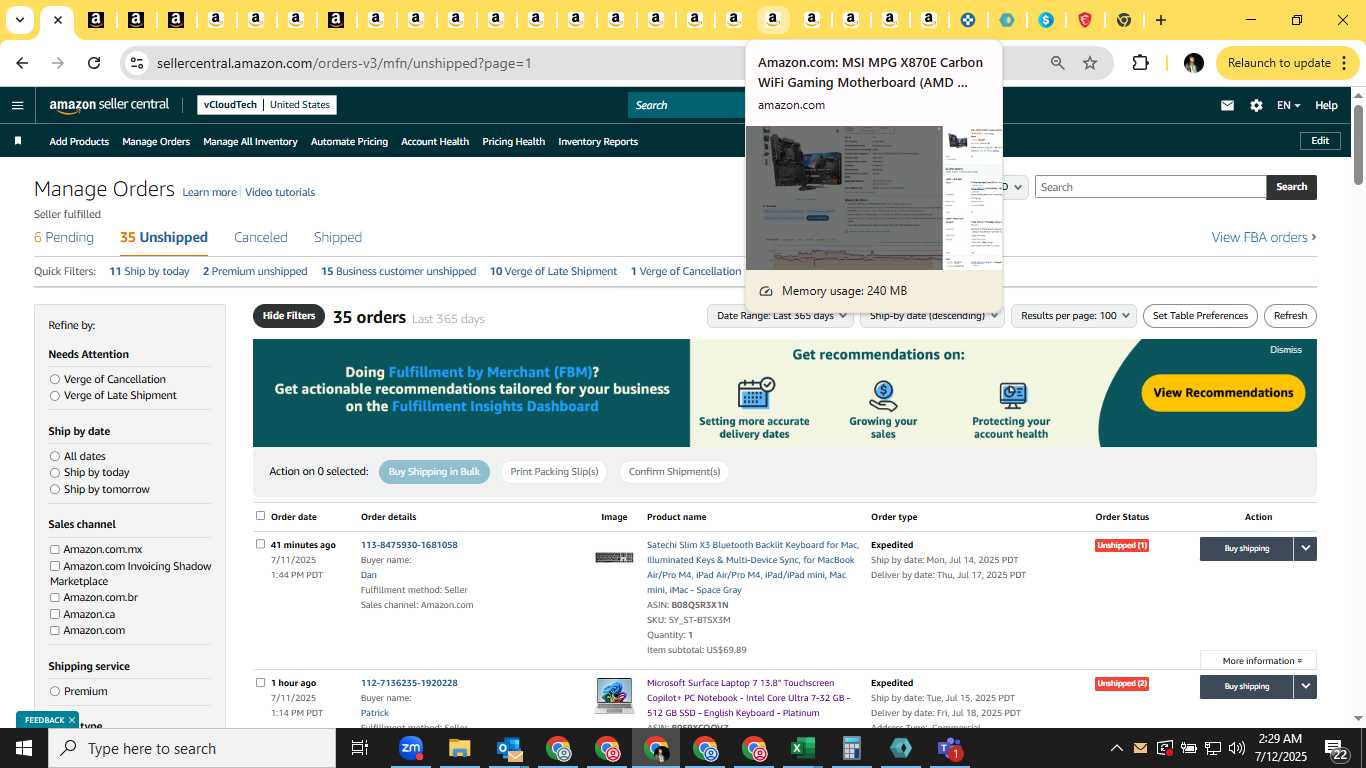Click the order search input field
The height and width of the screenshot is (768, 1366).
(x=1150, y=187)
